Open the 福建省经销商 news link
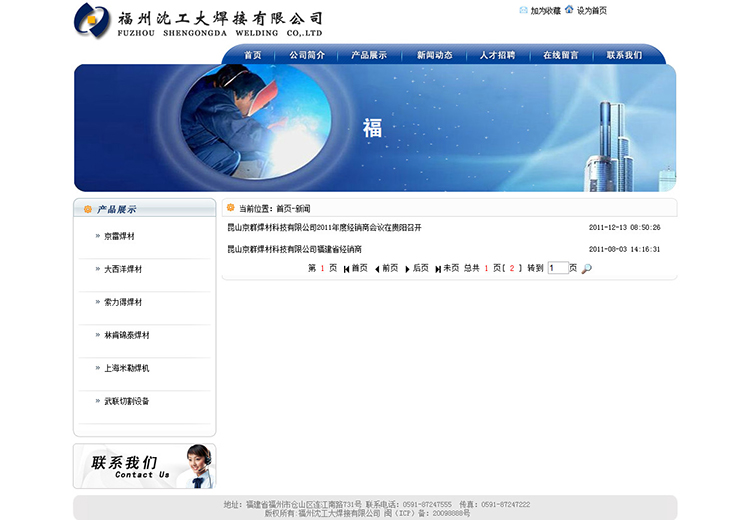Image resolution: width=748 pixels, height=520 pixels. pyautogui.click(x=294, y=249)
